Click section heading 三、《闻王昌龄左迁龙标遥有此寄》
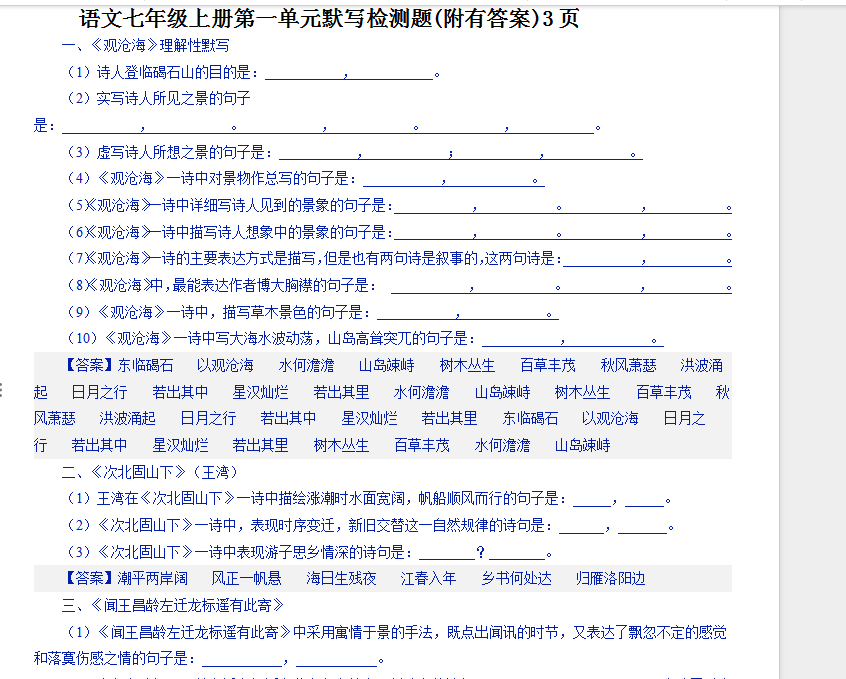The width and height of the screenshot is (846, 679). pyautogui.click(x=172, y=605)
